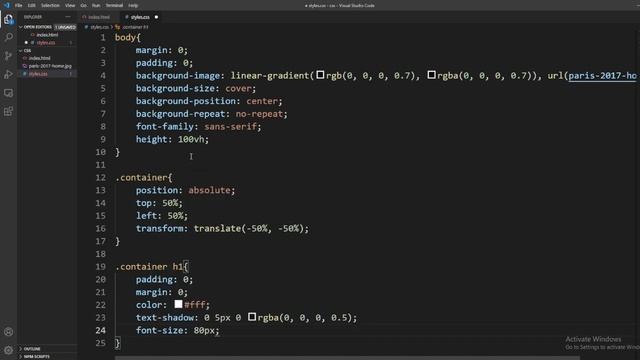Image resolution: width=640 pixels, height=360 pixels.
Task: Open the Source Control view
Action: click(x=8, y=56)
